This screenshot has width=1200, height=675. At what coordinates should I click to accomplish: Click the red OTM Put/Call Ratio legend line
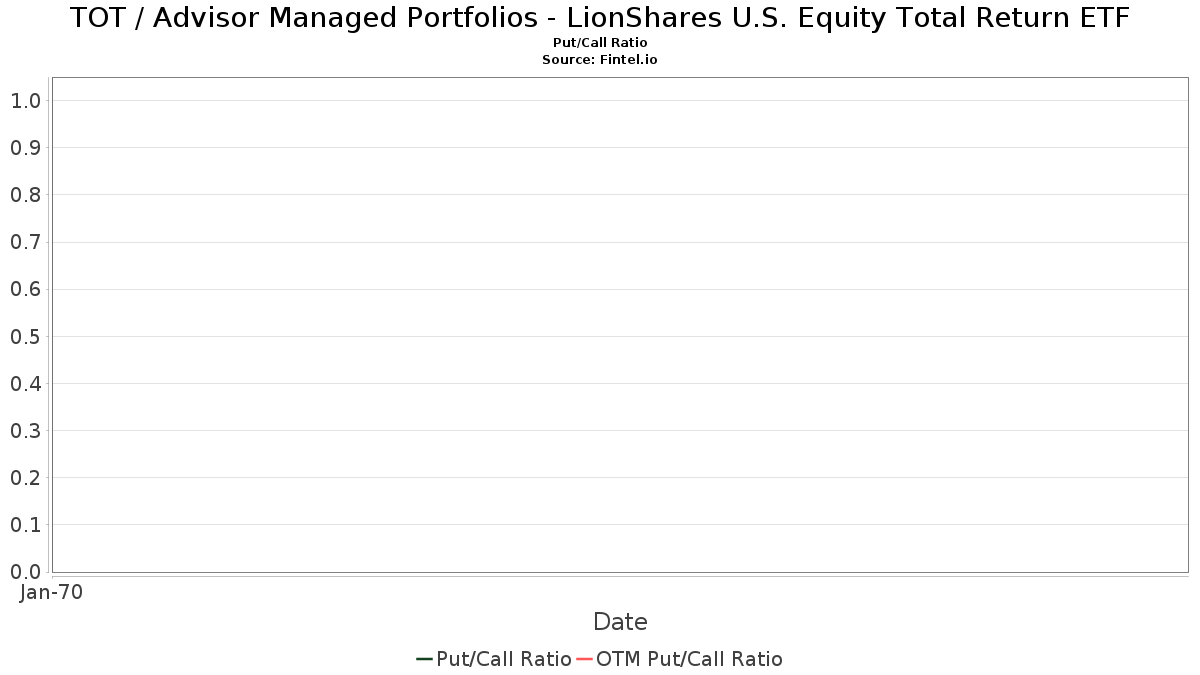585,659
